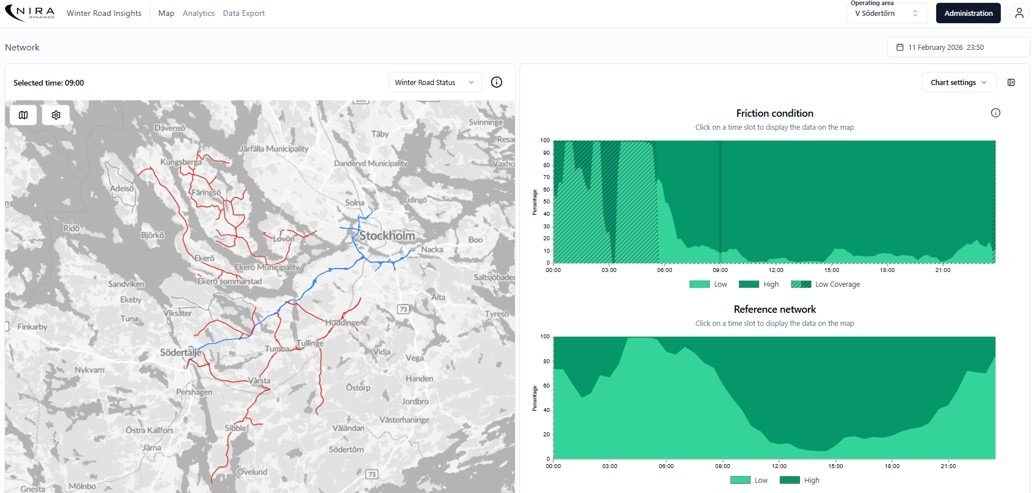Open map settings gear button
This screenshot has height=493, width=1032.
(x=56, y=115)
